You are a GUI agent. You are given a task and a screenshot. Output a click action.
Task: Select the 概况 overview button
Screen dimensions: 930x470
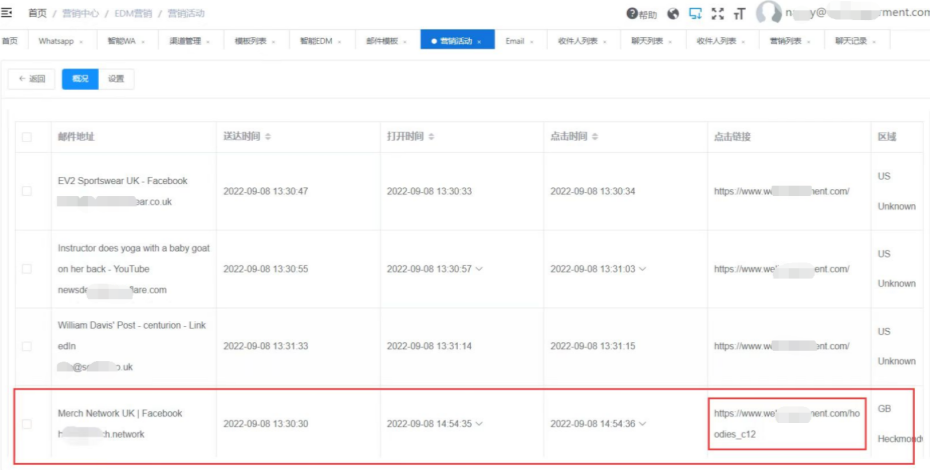tap(80, 79)
